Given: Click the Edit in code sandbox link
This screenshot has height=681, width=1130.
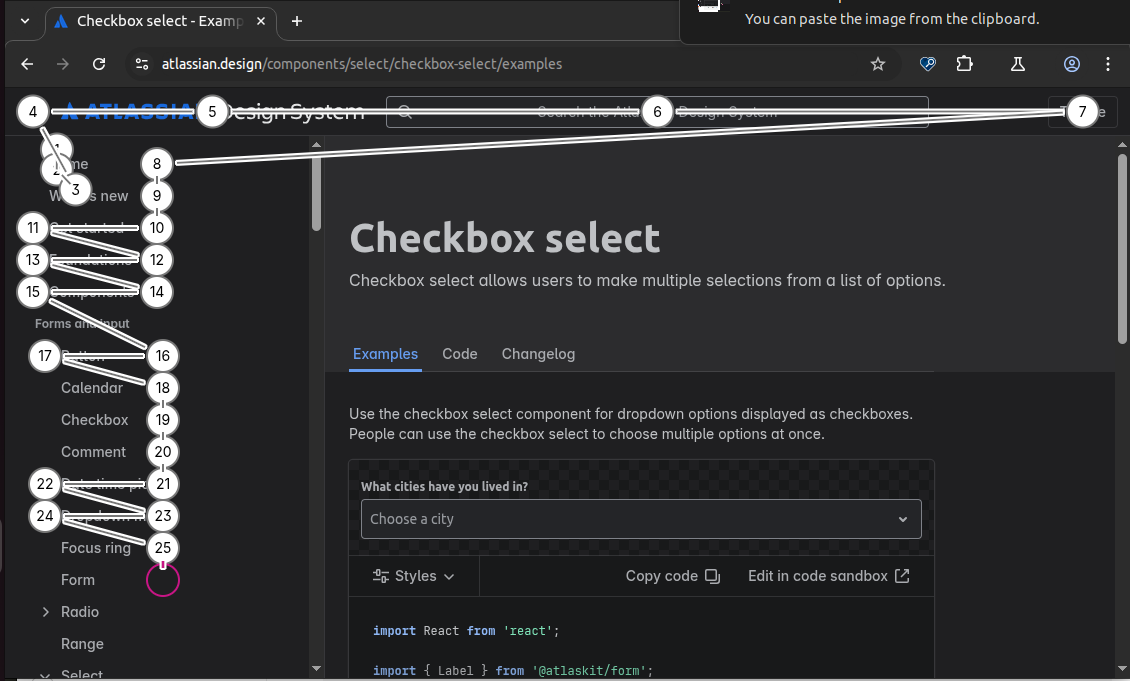Looking at the screenshot, I should click(817, 576).
